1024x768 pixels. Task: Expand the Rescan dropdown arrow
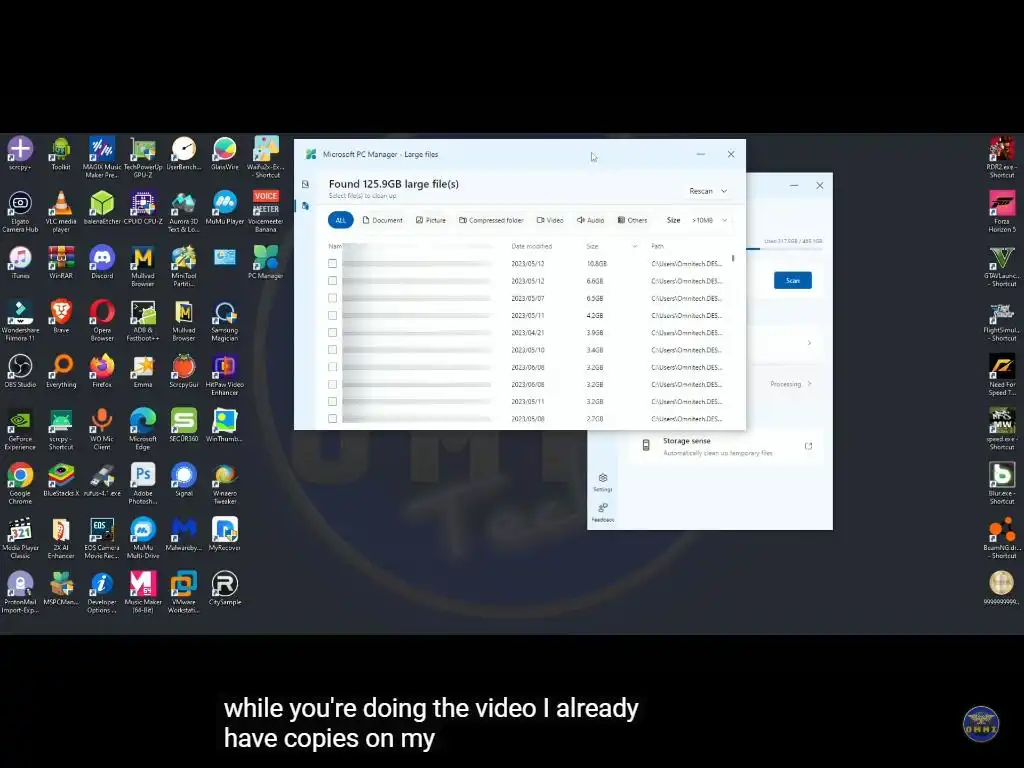coord(724,191)
